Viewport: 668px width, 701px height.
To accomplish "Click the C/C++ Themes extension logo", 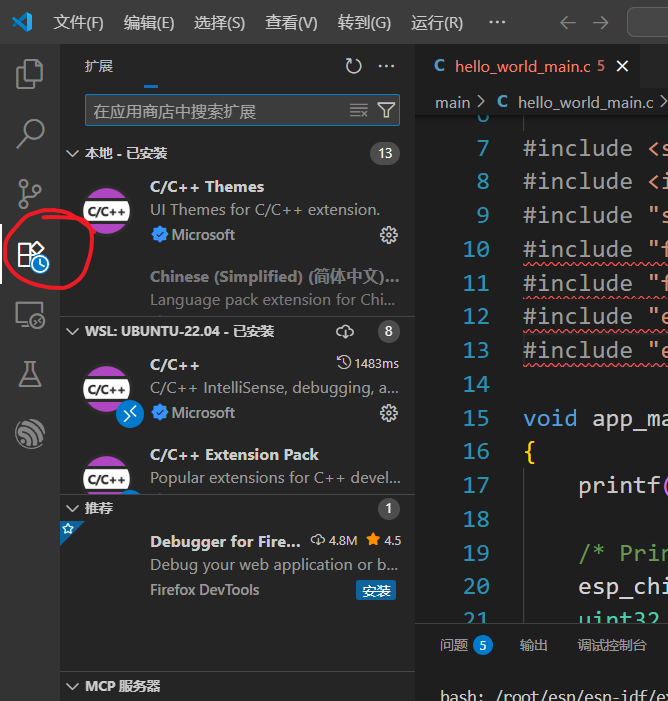I will [x=106, y=211].
